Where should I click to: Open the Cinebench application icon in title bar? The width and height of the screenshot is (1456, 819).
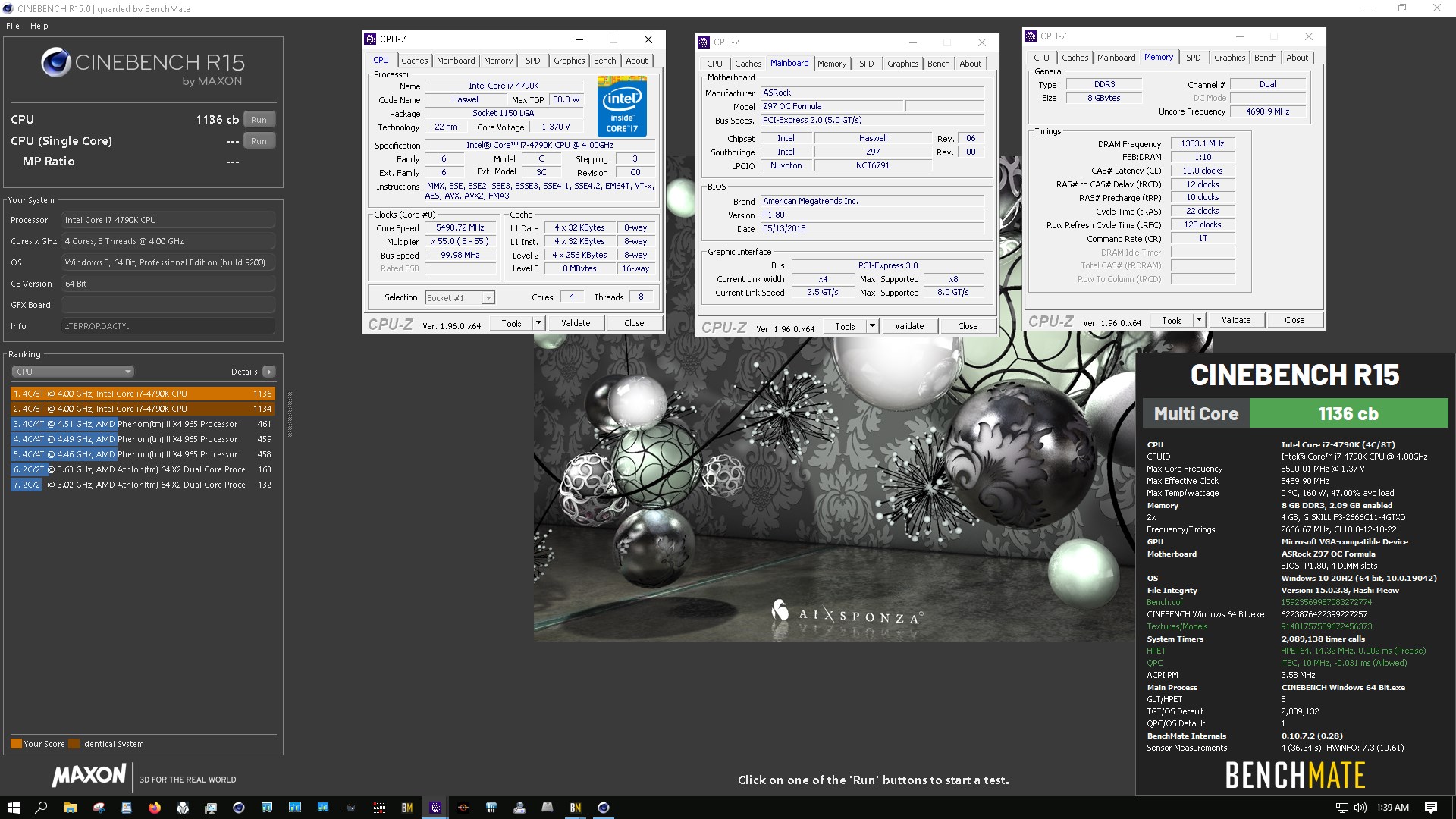[x=8, y=9]
